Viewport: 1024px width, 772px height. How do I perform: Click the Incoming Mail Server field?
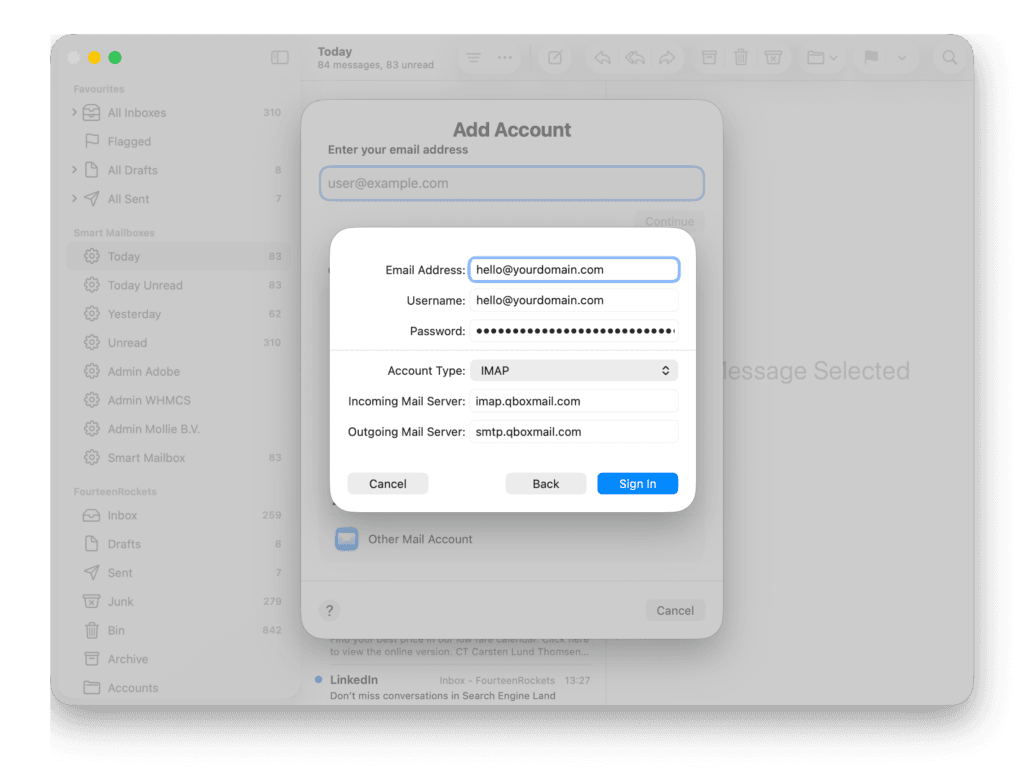coord(574,401)
